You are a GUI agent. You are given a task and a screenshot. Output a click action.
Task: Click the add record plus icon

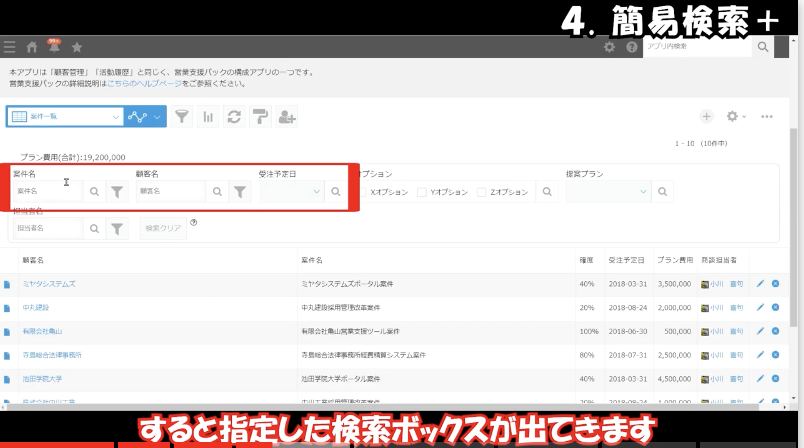coord(707,117)
